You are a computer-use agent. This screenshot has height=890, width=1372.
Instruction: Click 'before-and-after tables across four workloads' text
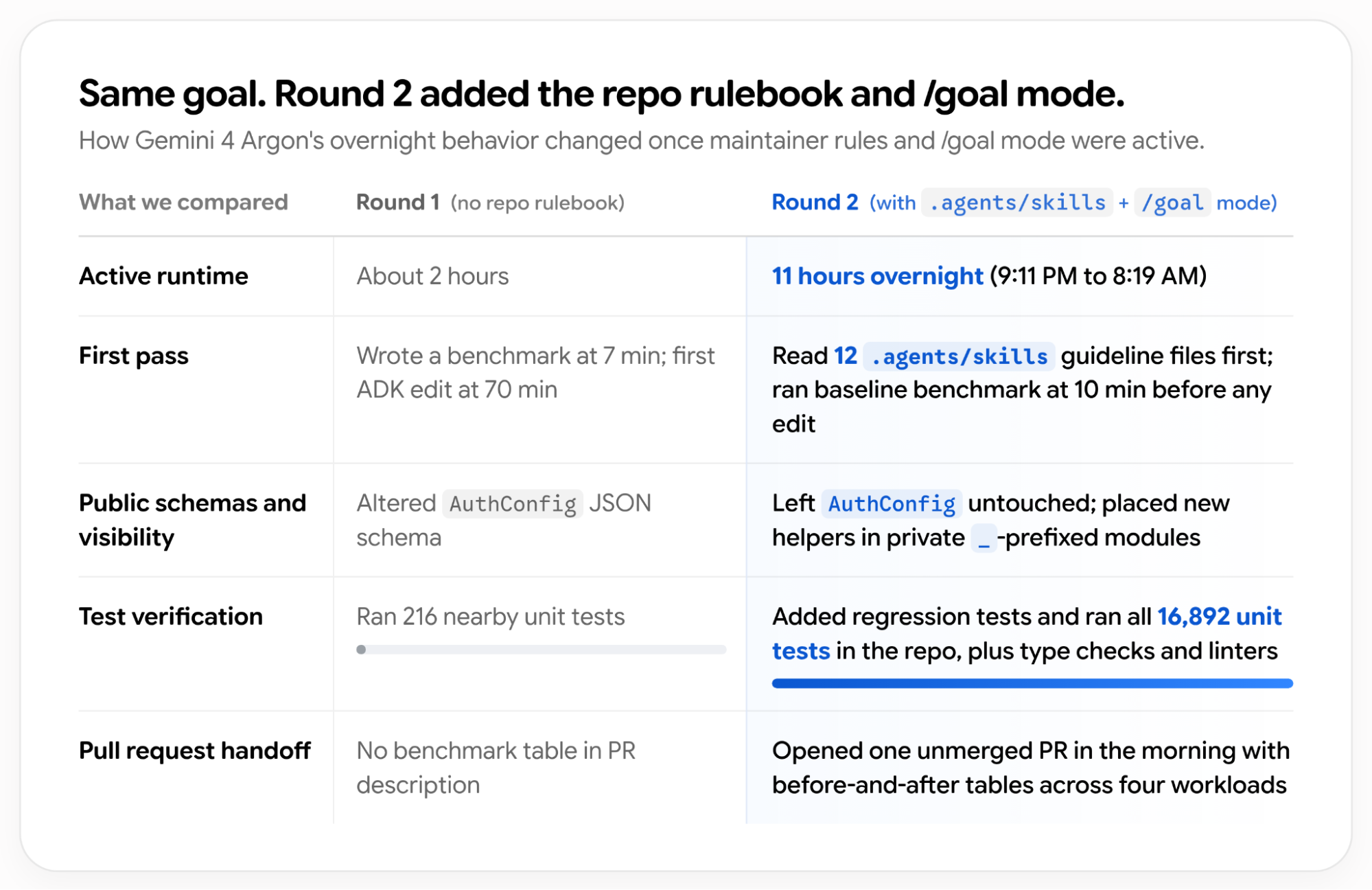[1029, 785]
